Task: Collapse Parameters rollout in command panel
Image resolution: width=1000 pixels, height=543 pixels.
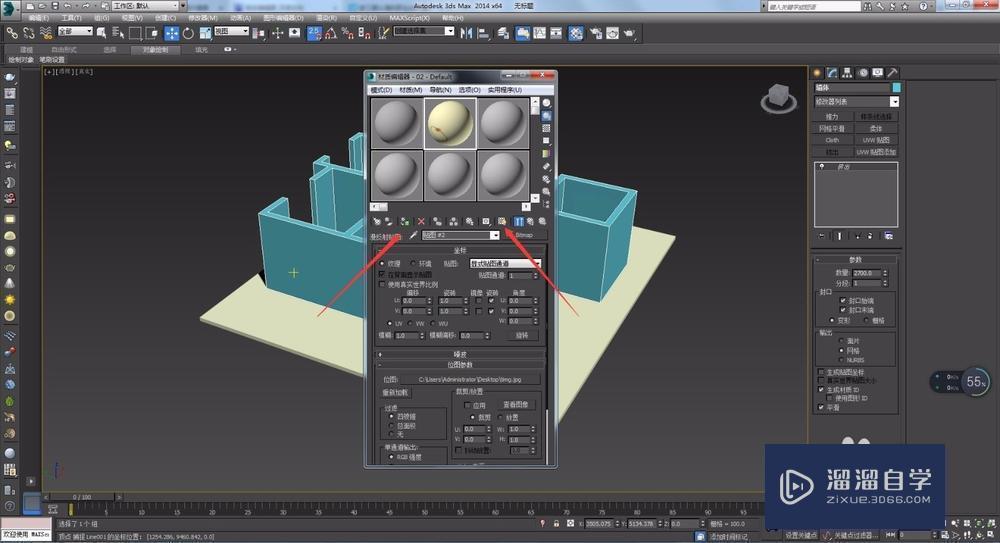Action: [x=855, y=260]
